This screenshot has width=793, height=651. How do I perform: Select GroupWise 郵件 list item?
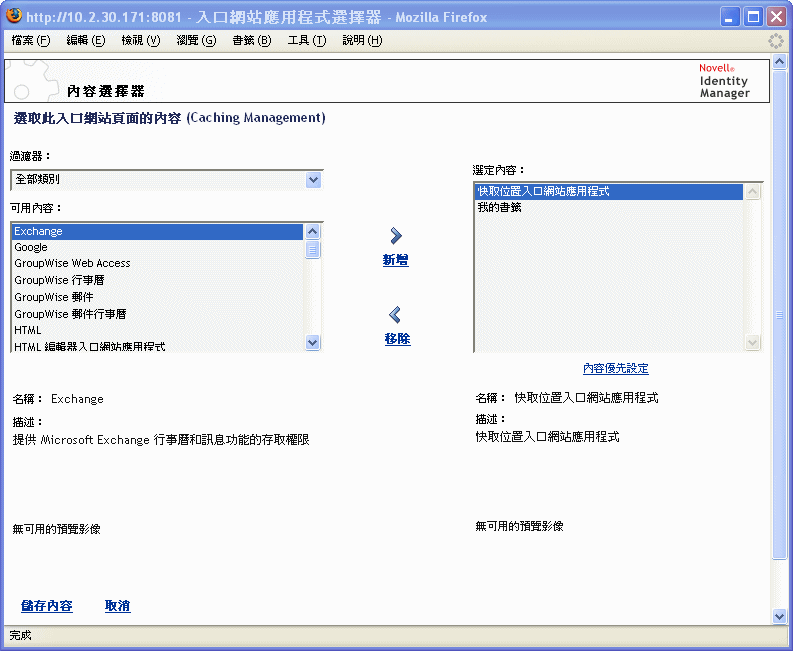pos(157,297)
